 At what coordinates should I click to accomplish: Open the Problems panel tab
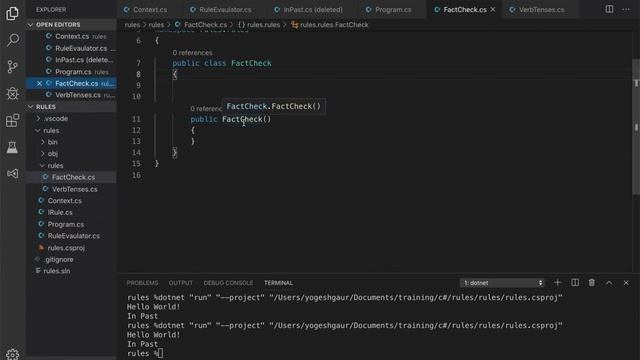tap(142, 283)
